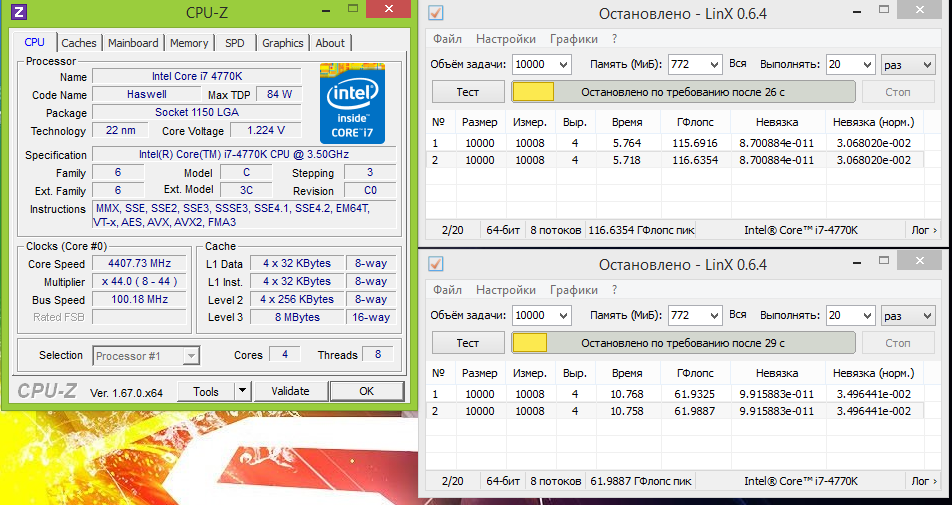
Task: Click the lower LinX window title icon
Action: point(435,264)
